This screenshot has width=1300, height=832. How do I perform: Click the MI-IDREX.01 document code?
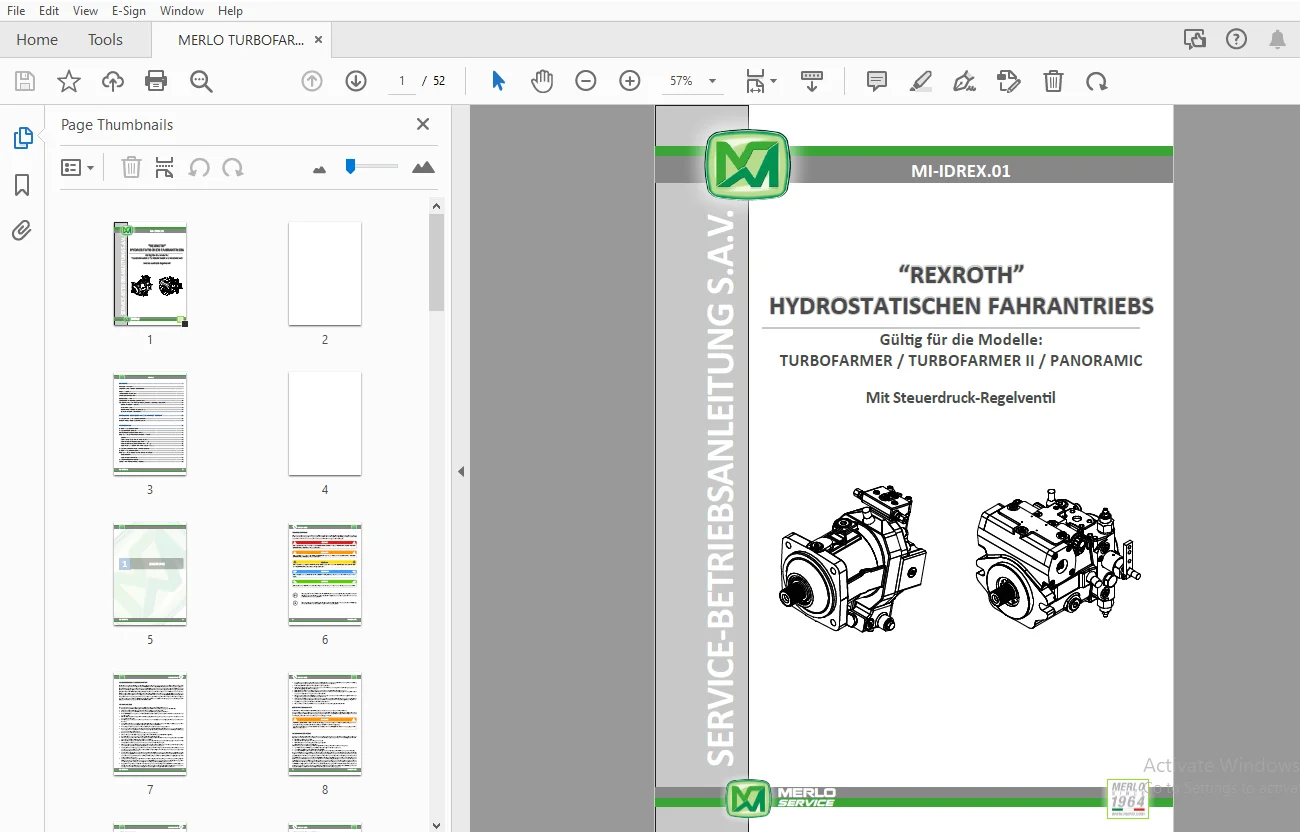[960, 171]
